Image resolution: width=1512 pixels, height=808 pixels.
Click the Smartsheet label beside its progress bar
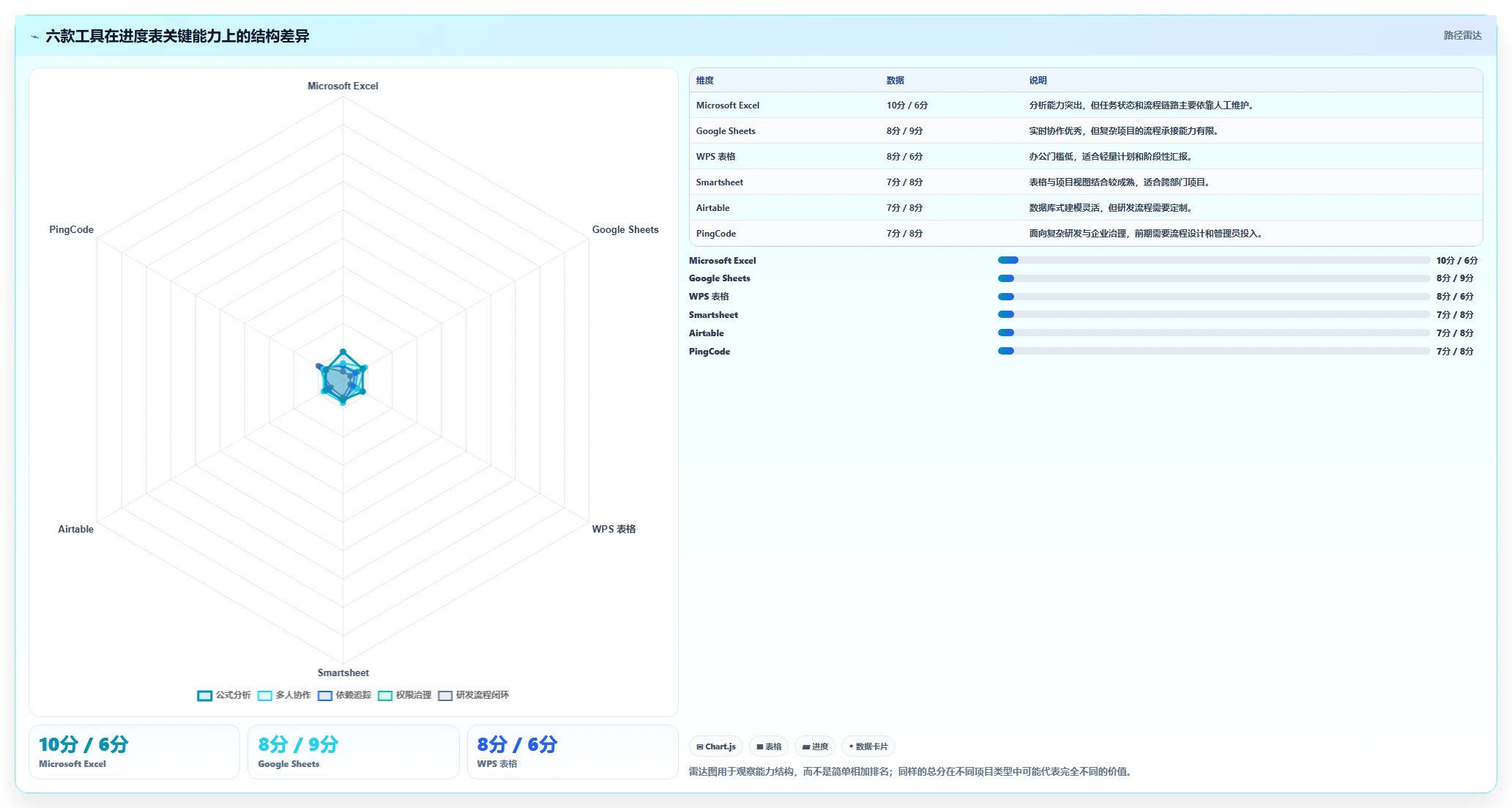[x=713, y=315]
